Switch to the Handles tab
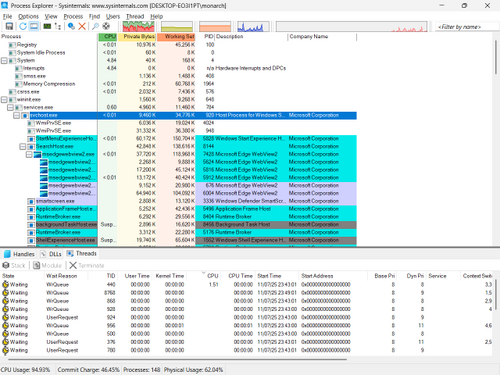Image resolution: width=500 pixels, height=375 pixels. [19, 254]
